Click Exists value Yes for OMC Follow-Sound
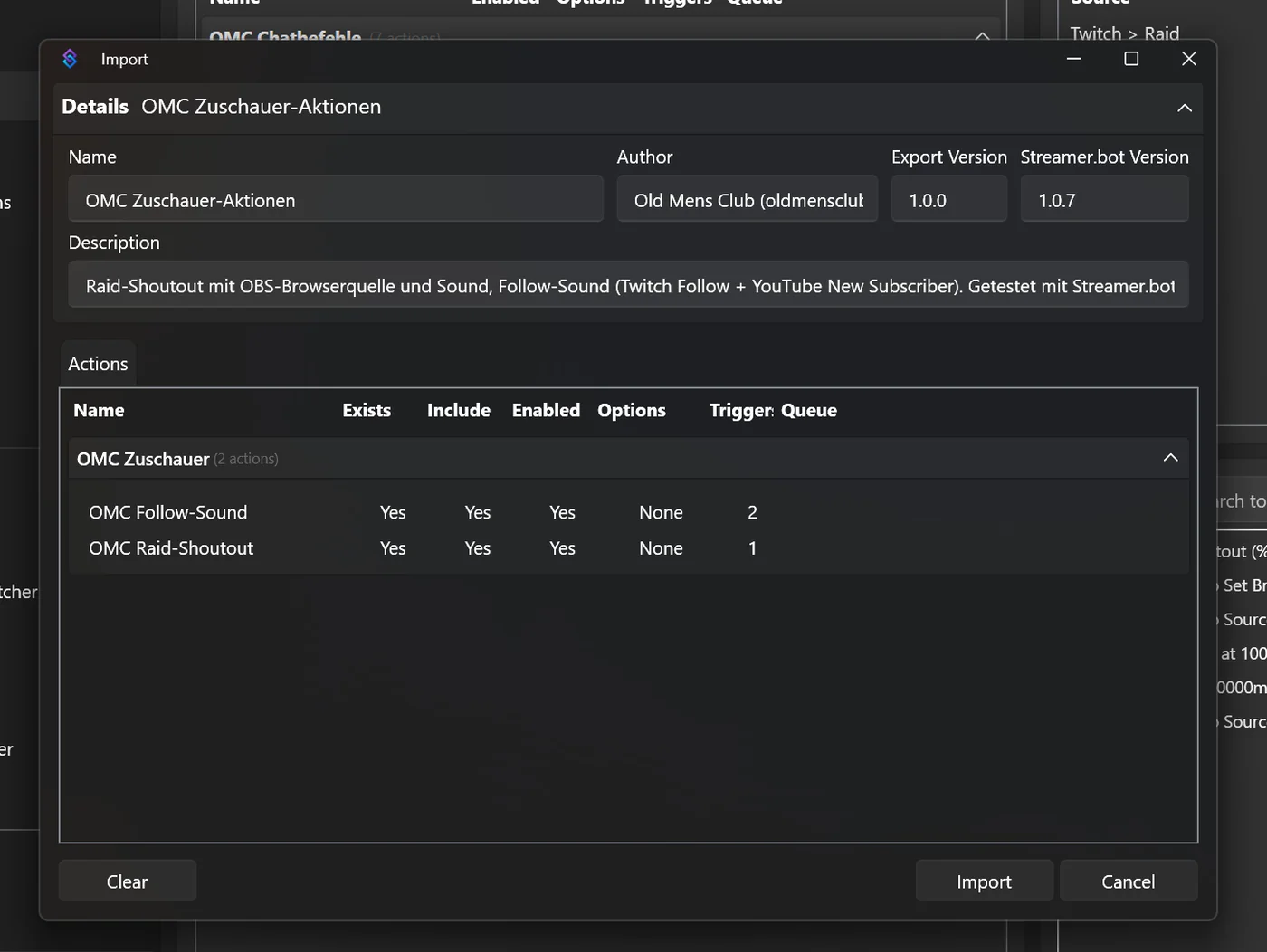The width and height of the screenshot is (1267, 952). click(393, 512)
